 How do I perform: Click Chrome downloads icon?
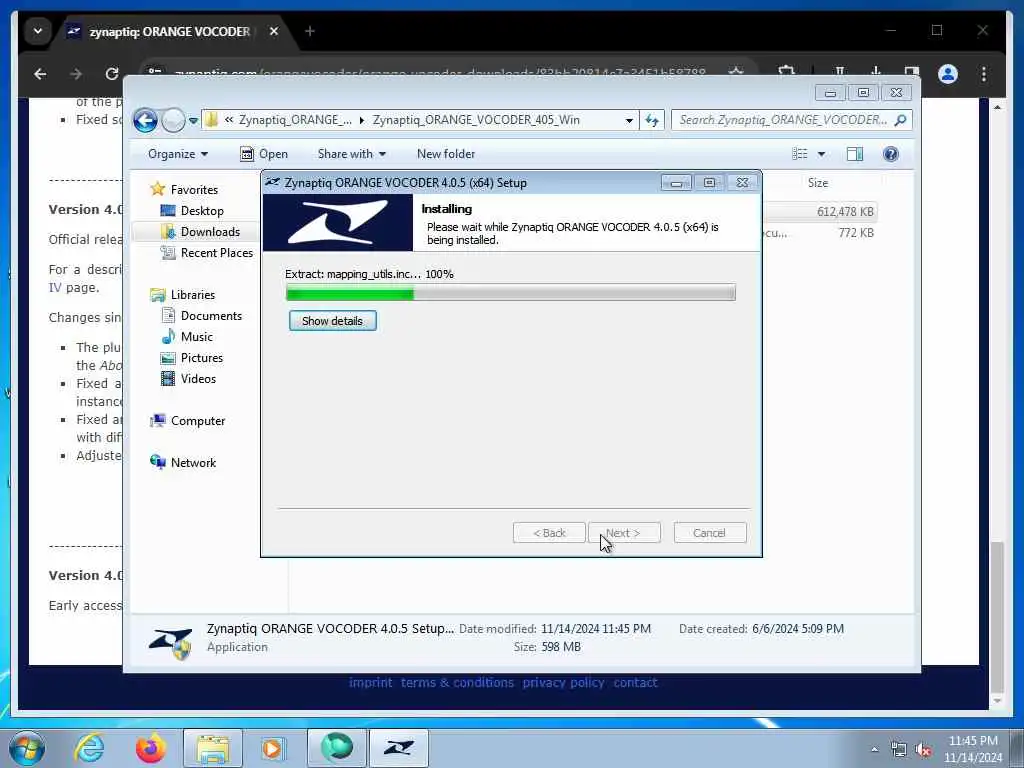[876, 72]
